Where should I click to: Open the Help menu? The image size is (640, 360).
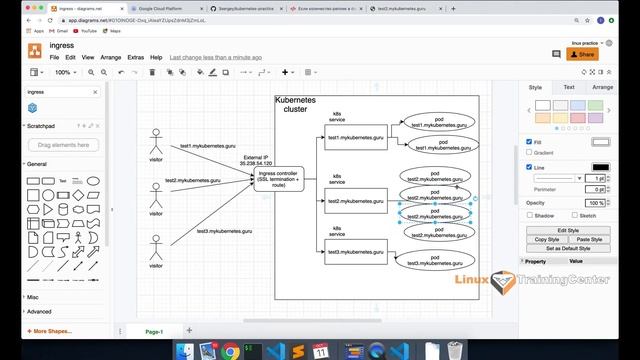[x=156, y=58]
